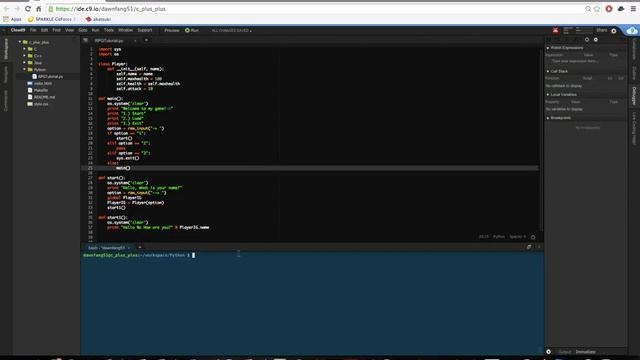The image size is (640, 360).
Task: Expand the Java folder
Action: 24,62
